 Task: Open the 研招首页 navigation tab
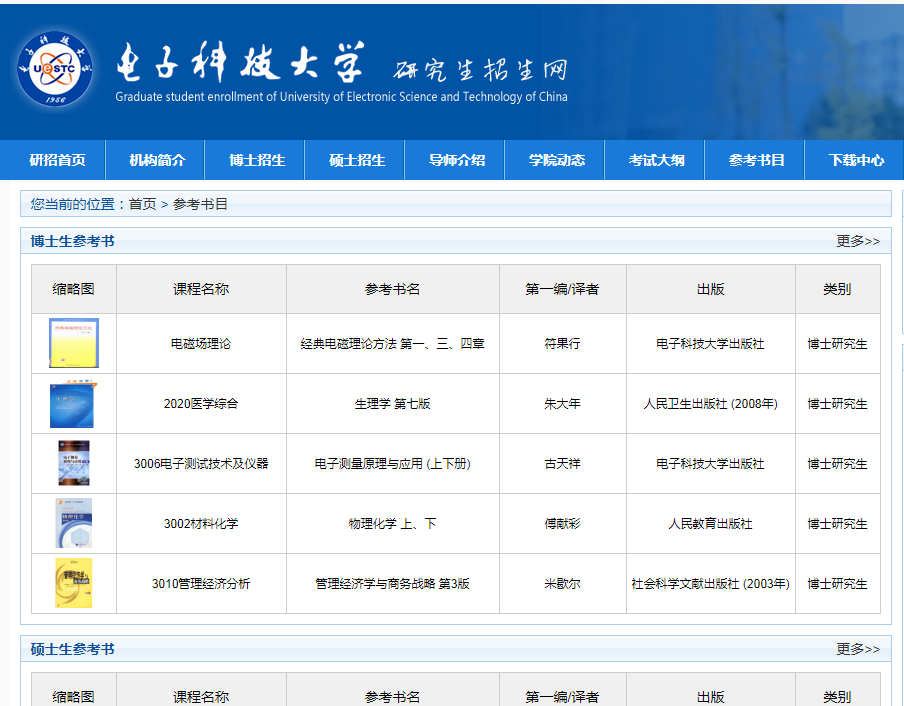pos(57,160)
